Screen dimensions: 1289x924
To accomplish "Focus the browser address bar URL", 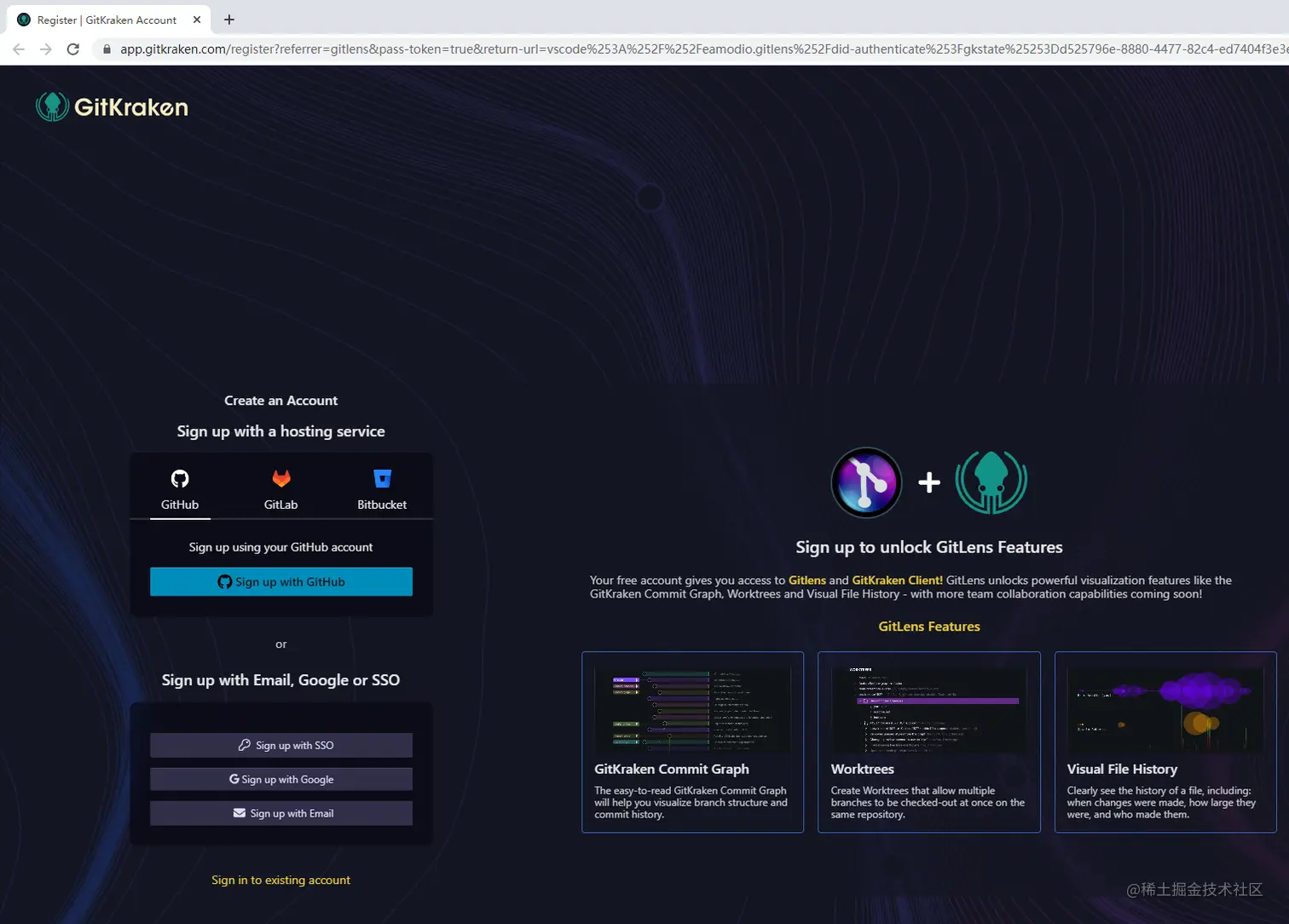I will point(703,49).
